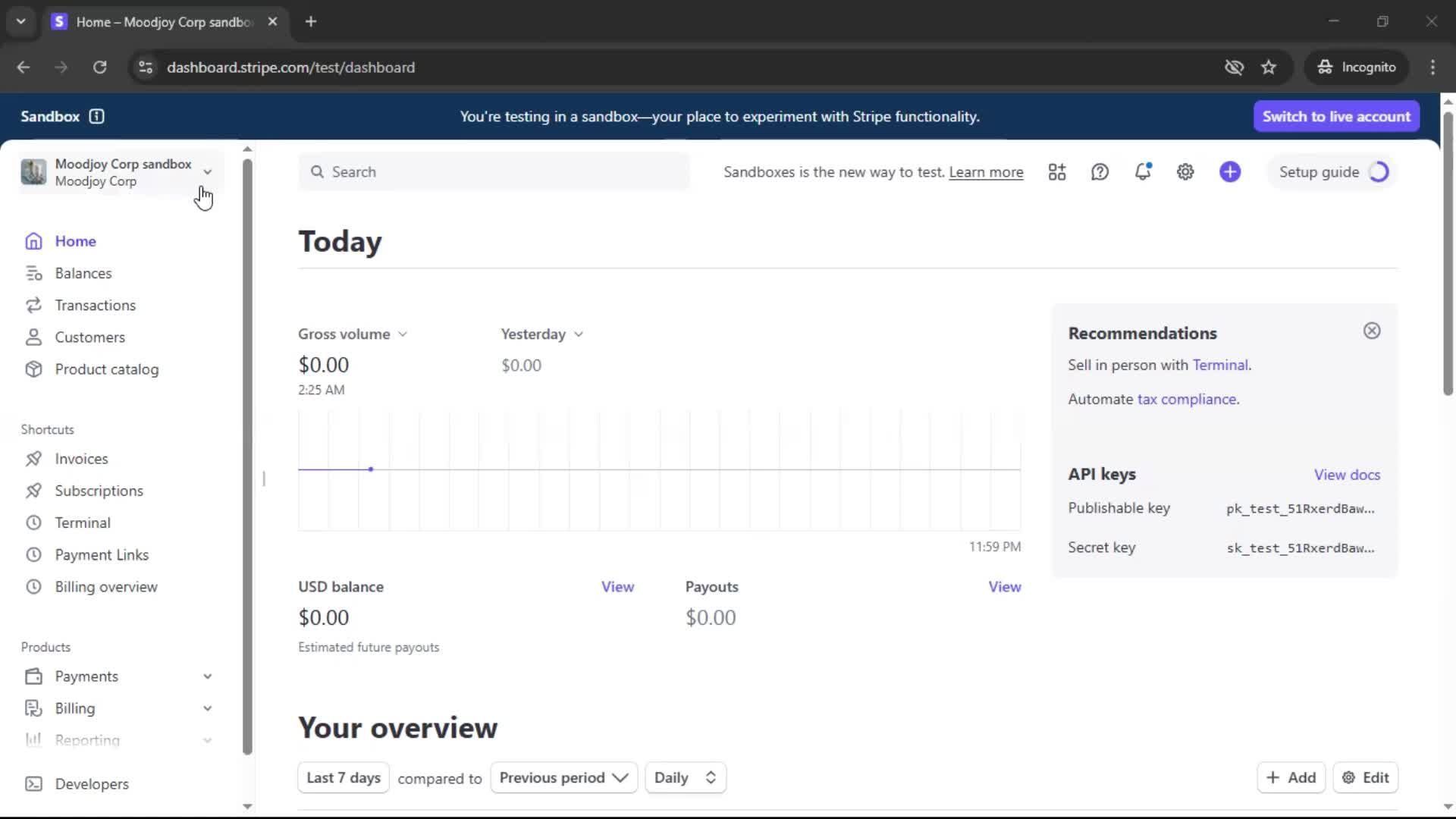
Task: Go to Customers in sidebar
Action: coord(89,337)
